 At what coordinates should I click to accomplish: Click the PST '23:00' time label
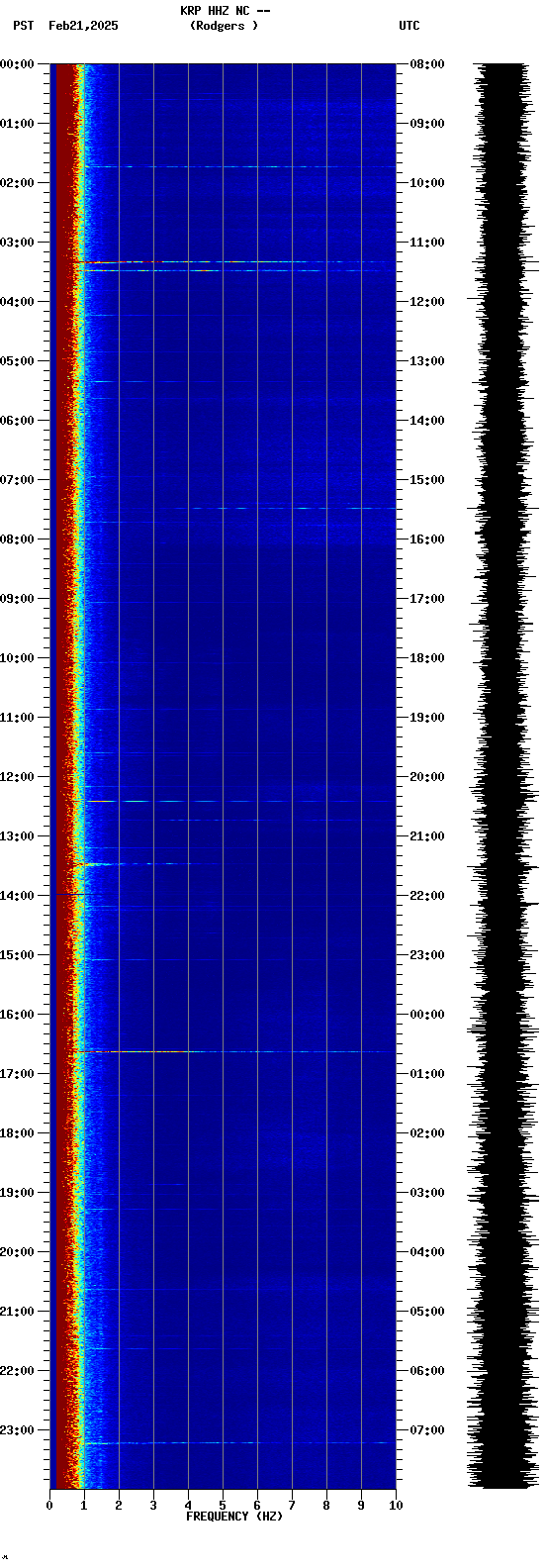(x=17, y=1430)
